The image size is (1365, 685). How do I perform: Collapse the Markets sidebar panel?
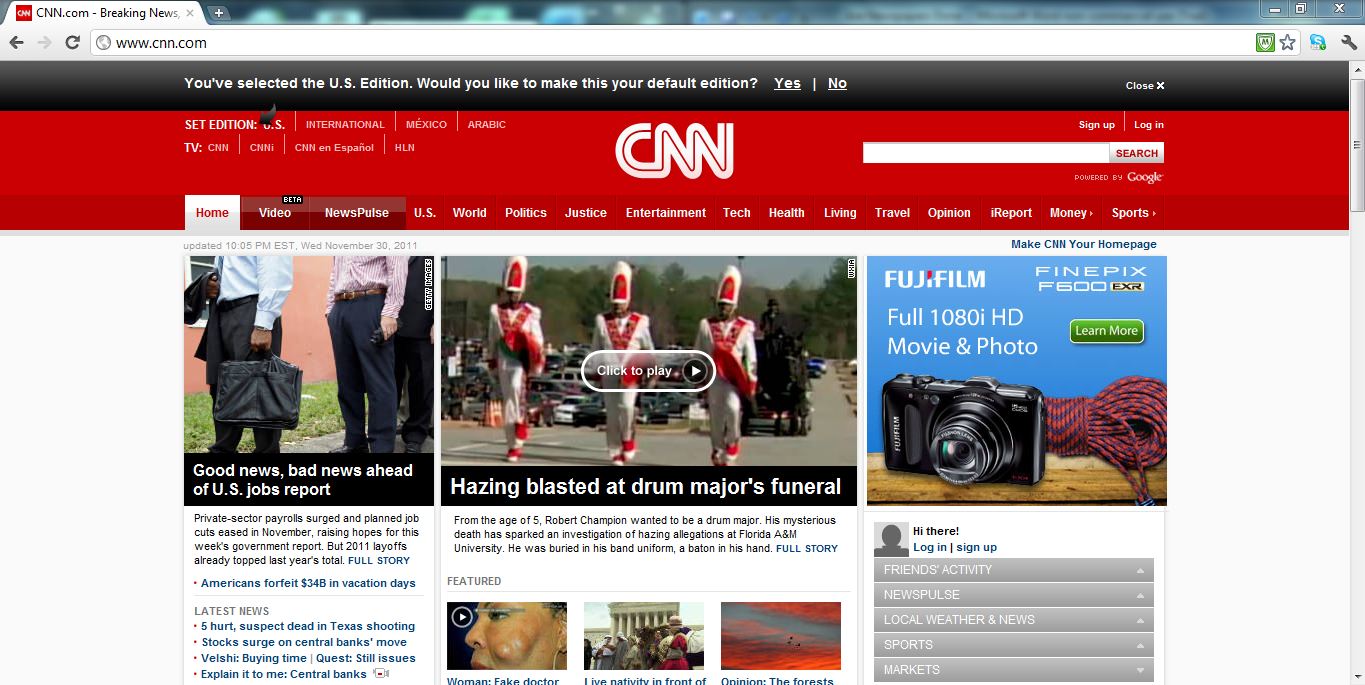[x=1013, y=670]
